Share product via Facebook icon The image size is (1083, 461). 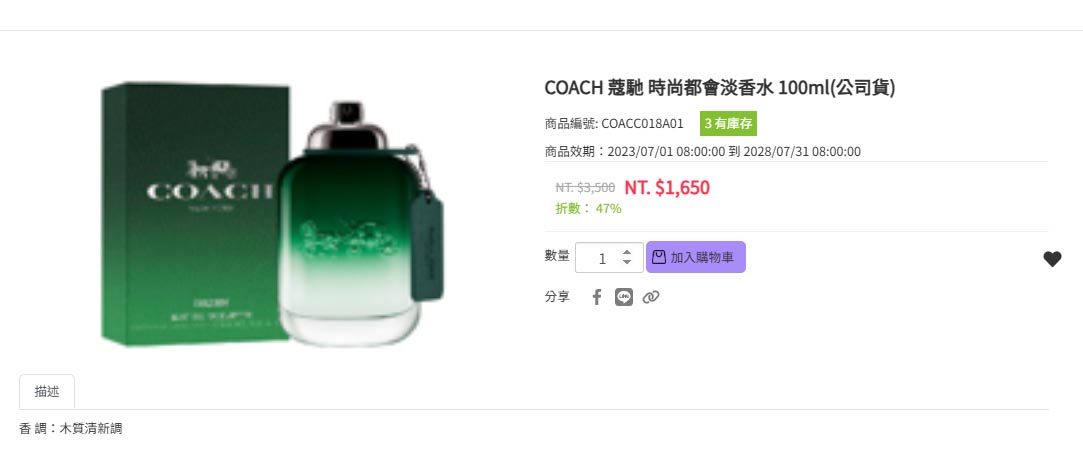(597, 297)
